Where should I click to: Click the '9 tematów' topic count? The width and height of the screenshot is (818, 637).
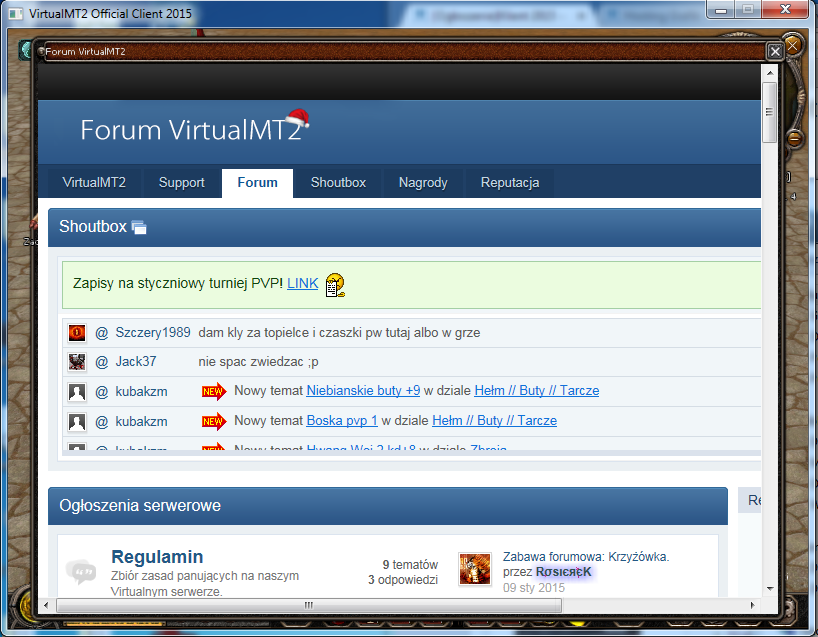(410, 564)
